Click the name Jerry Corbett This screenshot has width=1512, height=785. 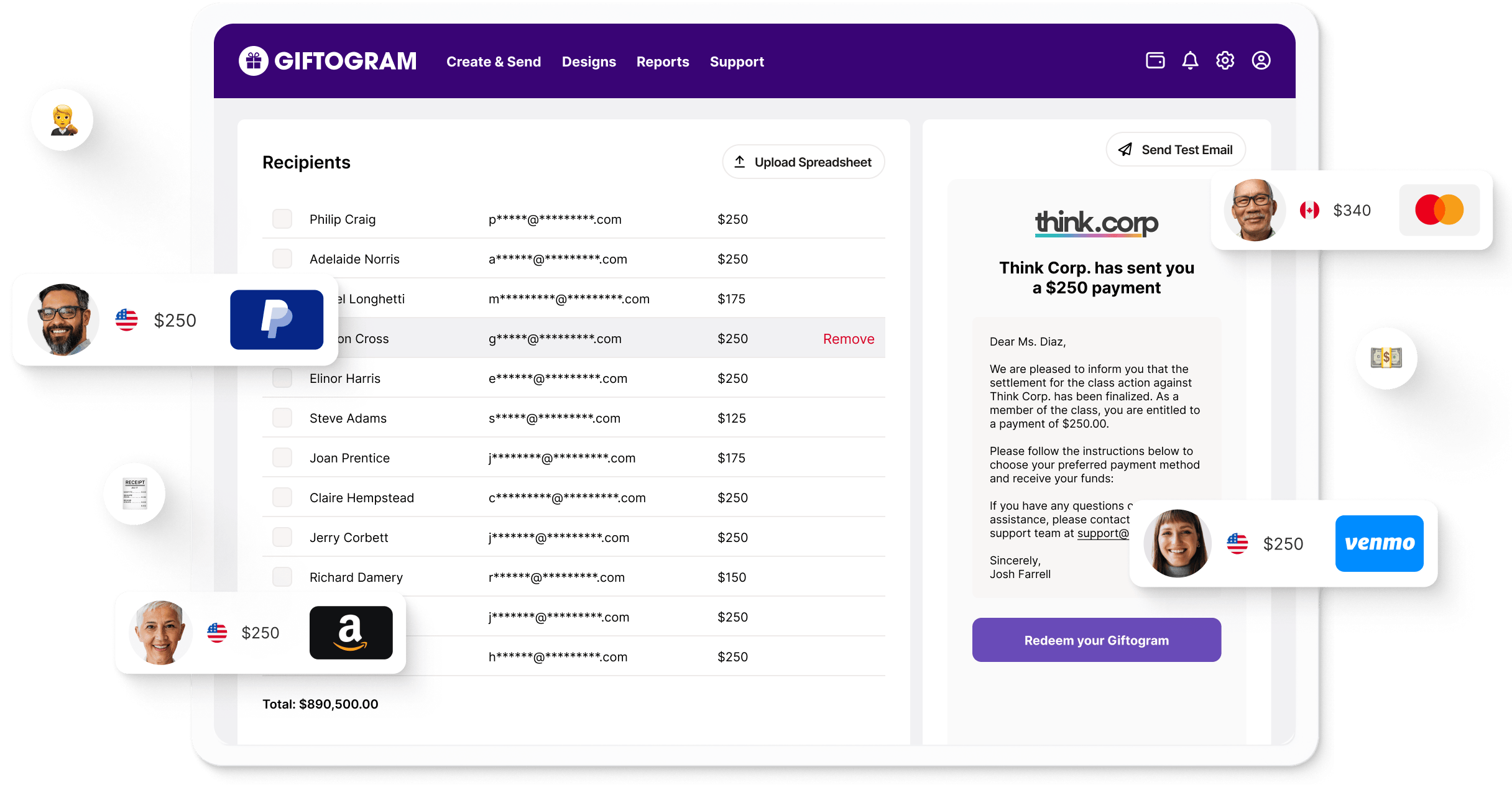click(x=349, y=538)
